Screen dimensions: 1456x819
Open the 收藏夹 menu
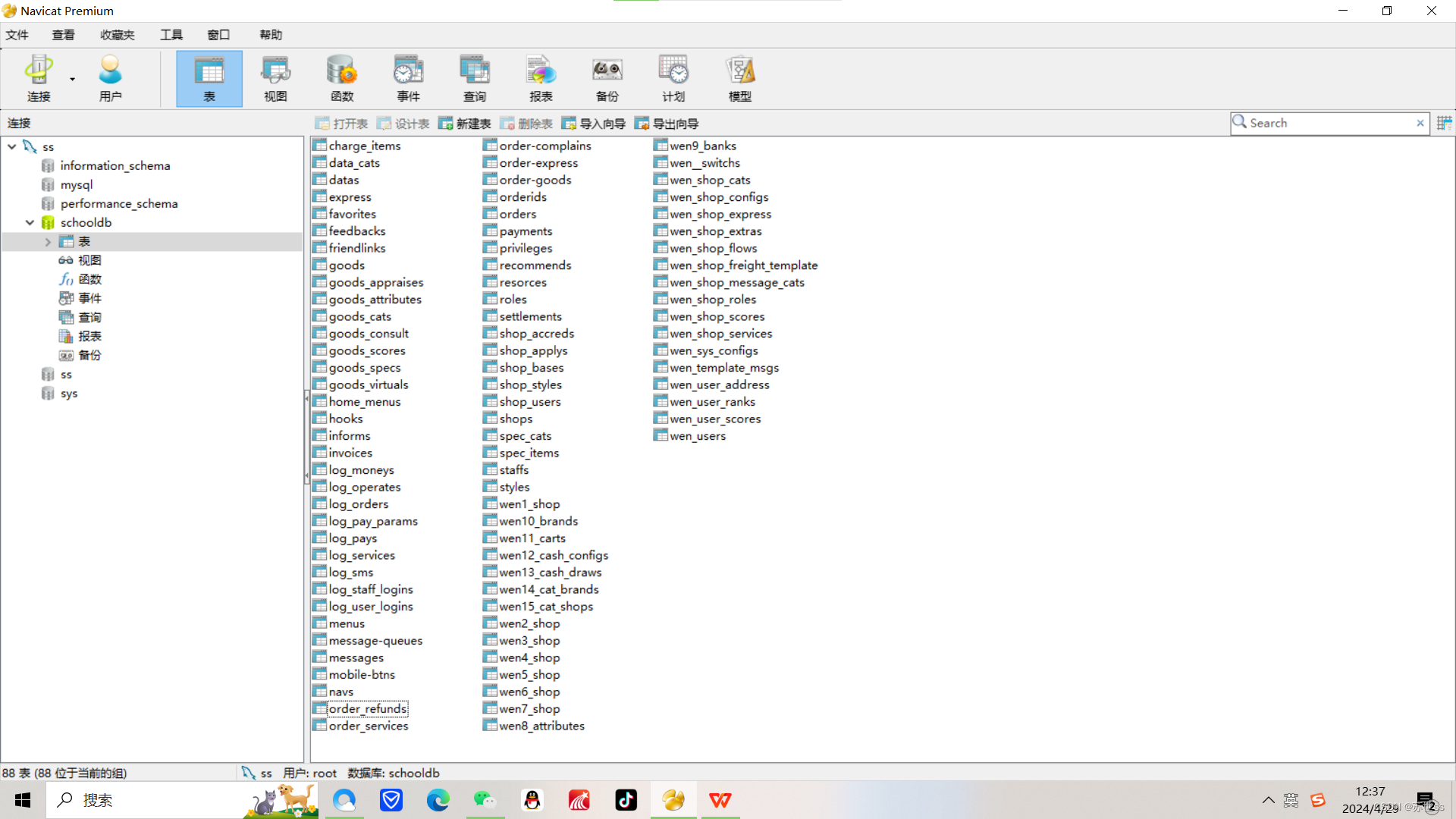tap(117, 35)
